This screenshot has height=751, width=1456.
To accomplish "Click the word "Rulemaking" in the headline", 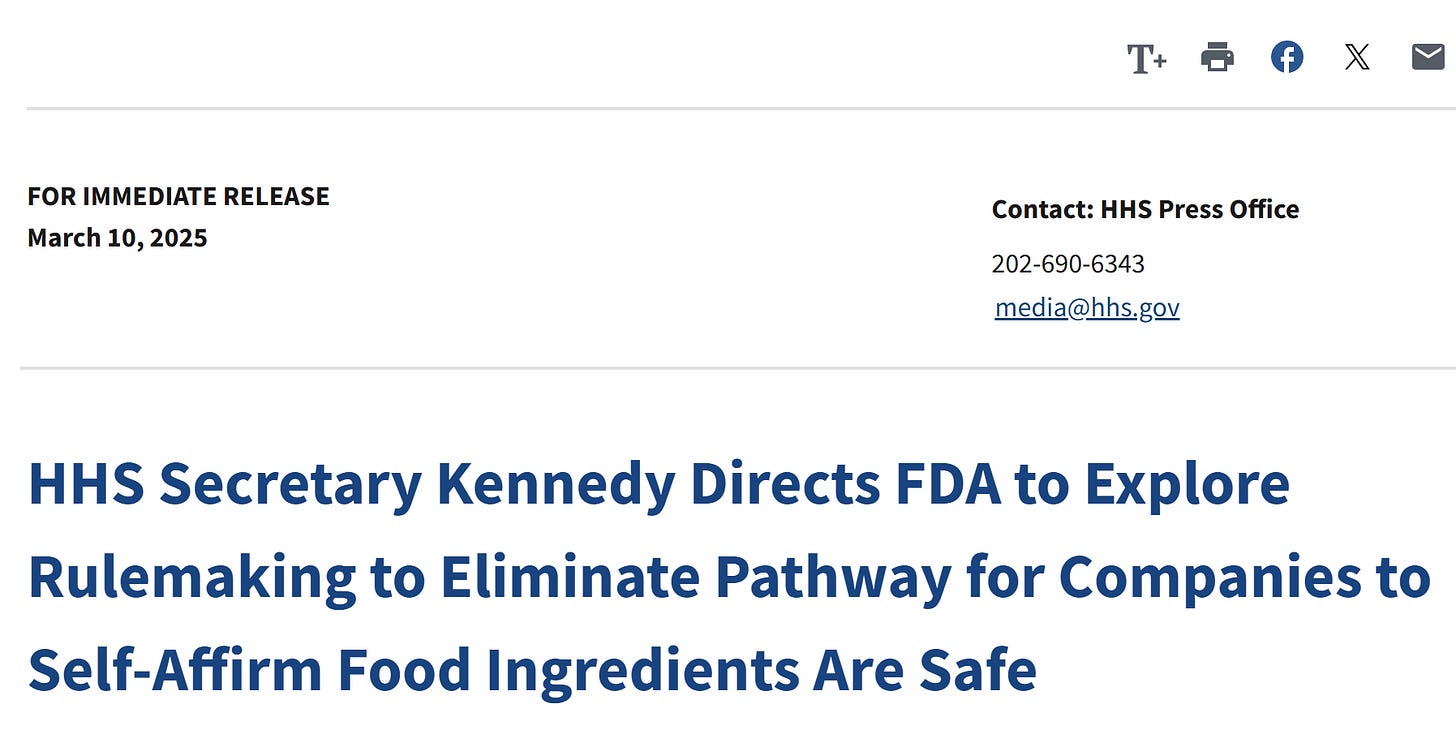I will tap(191, 578).
